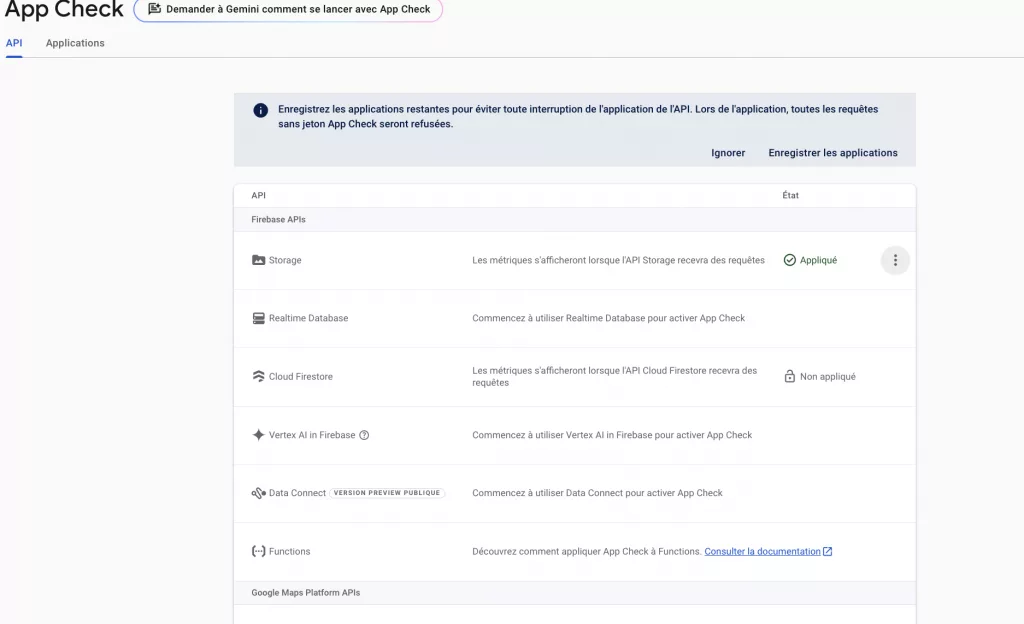Click Enregistrer les applications
Screen dimensions: 1024x624
click(x=833, y=153)
